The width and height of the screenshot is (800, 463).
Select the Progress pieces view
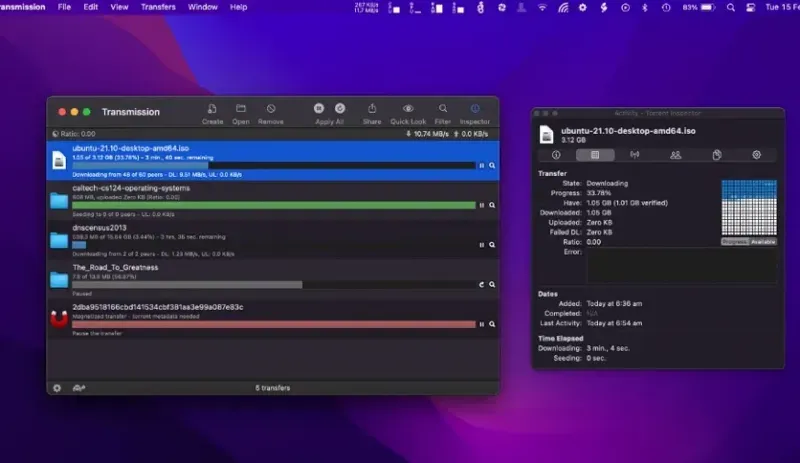[735, 241]
